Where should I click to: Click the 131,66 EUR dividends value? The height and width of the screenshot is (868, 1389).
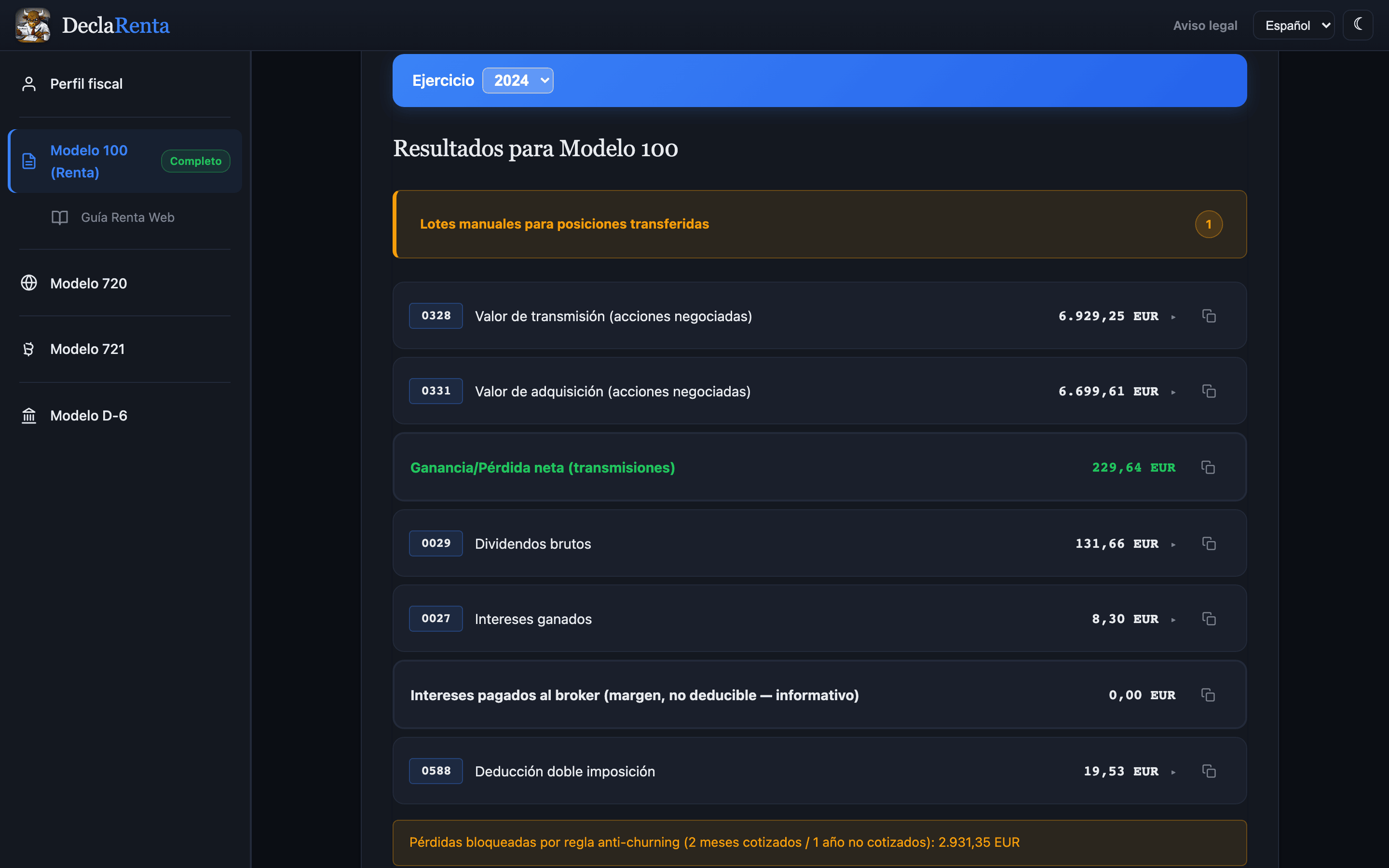(x=1117, y=543)
